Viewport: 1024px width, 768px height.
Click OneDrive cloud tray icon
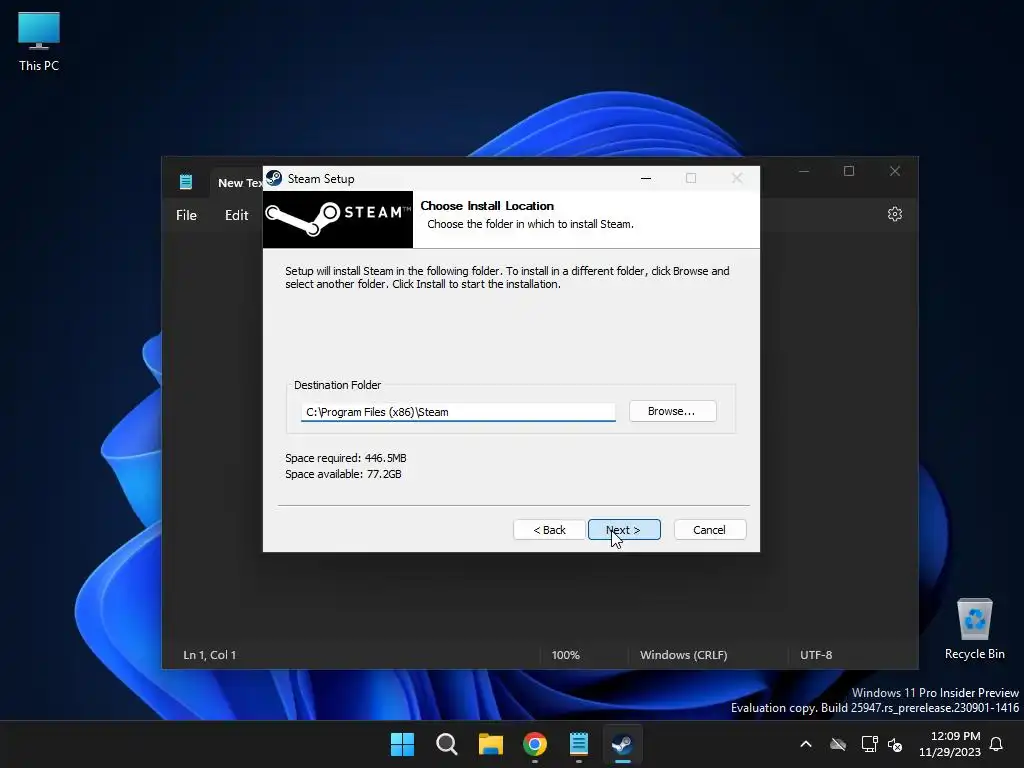tap(838, 744)
